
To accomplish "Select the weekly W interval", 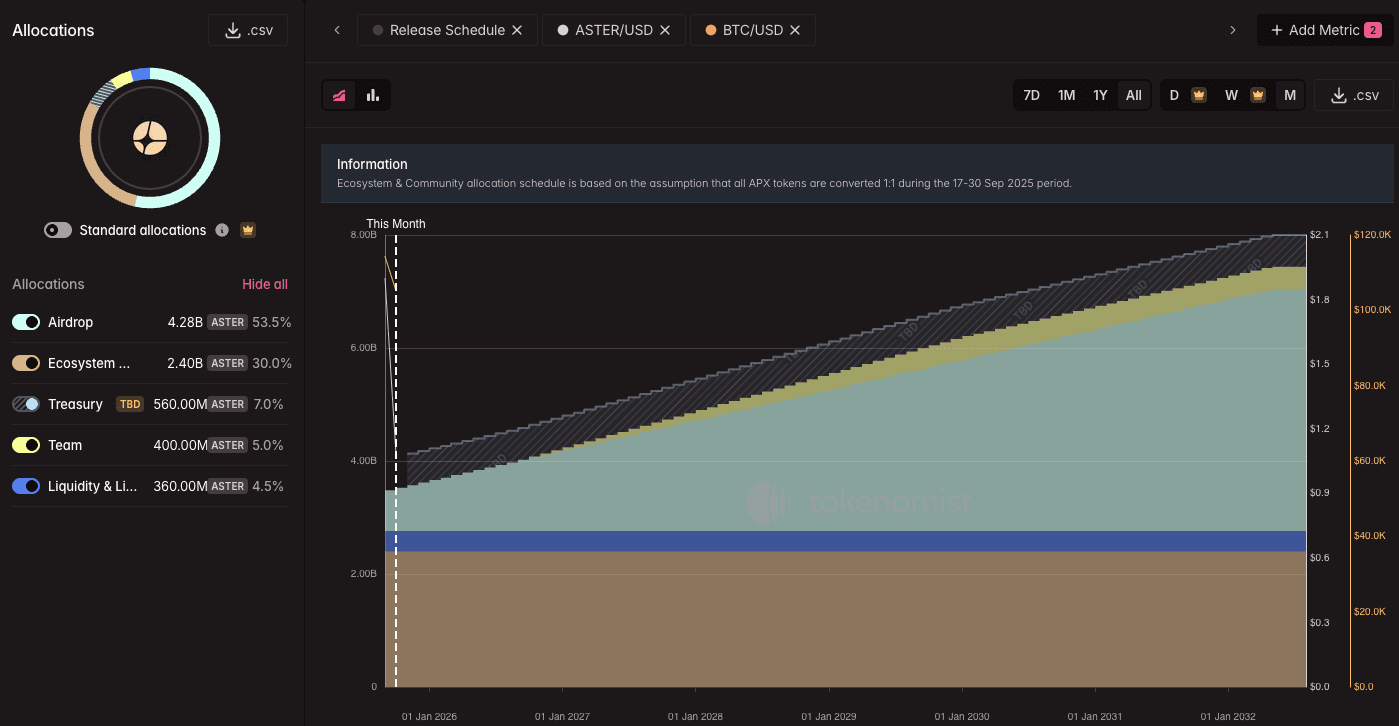I will tap(1231, 95).
